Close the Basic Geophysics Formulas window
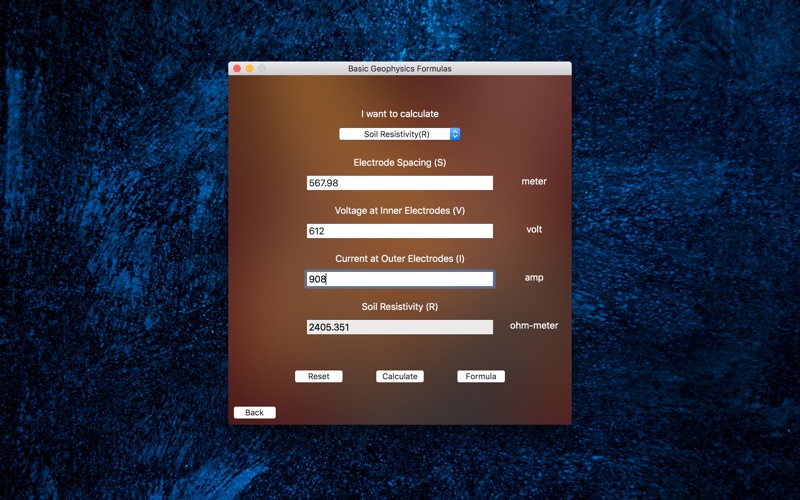Screen dimensions: 800x500 [237, 68]
